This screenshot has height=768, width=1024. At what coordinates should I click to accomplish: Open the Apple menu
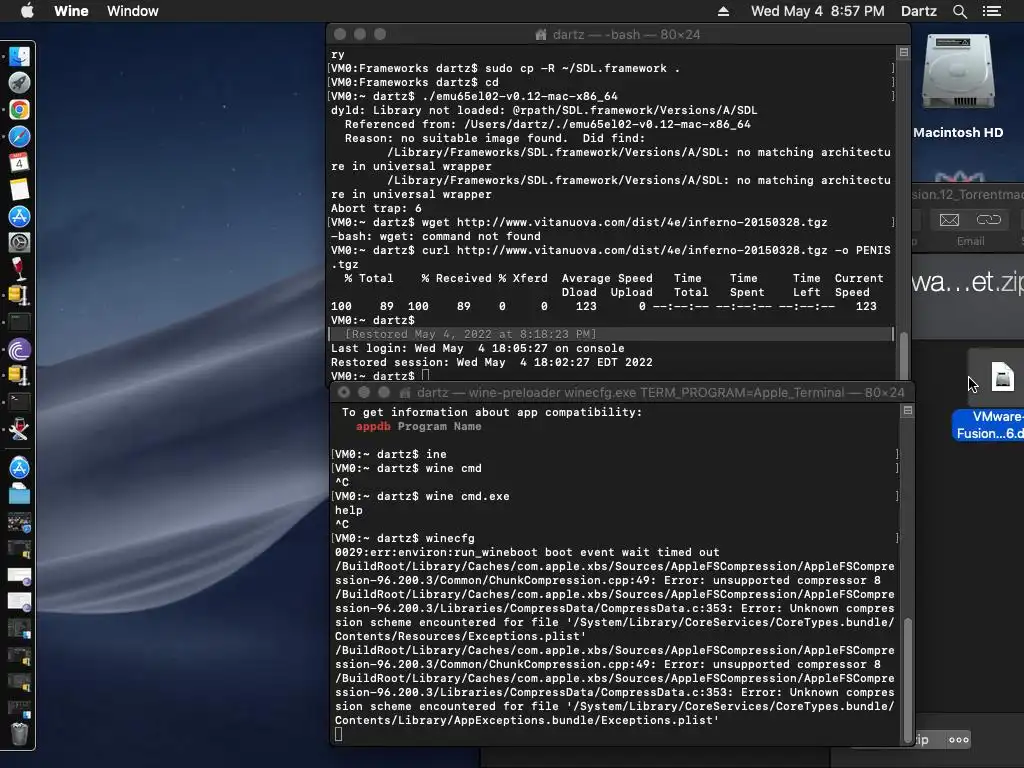(27, 11)
